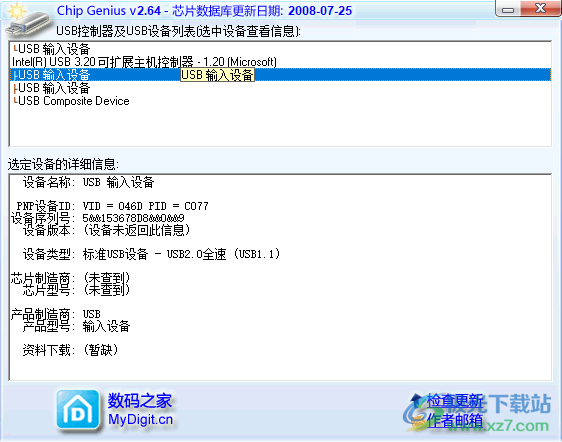Click the 产品制造商 USB line
The width and height of the screenshot is (562, 442).
click(x=56, y=314)
